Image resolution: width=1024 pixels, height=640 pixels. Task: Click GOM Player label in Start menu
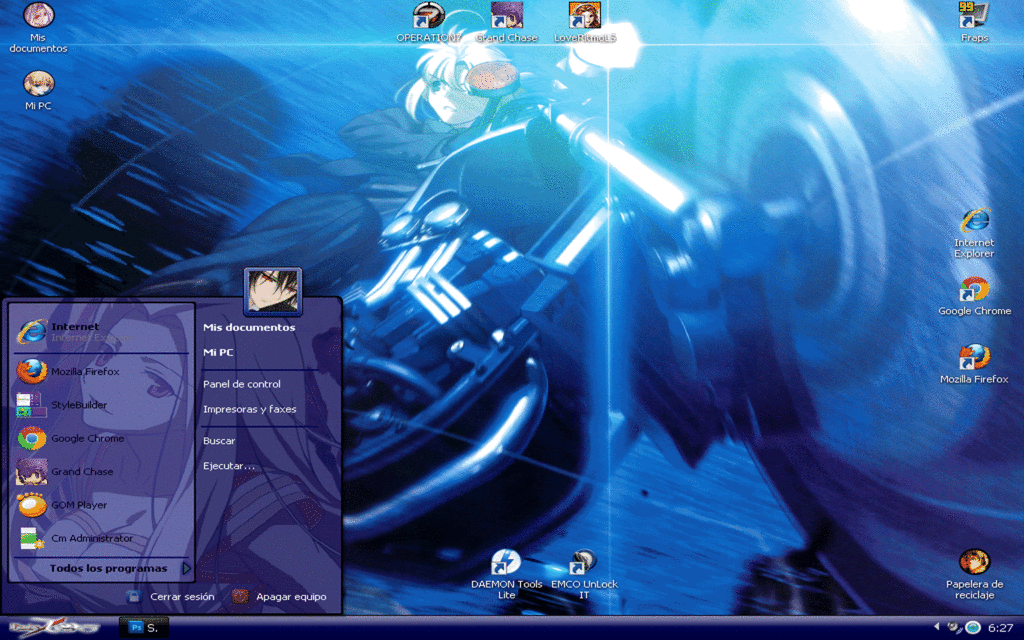79,505
